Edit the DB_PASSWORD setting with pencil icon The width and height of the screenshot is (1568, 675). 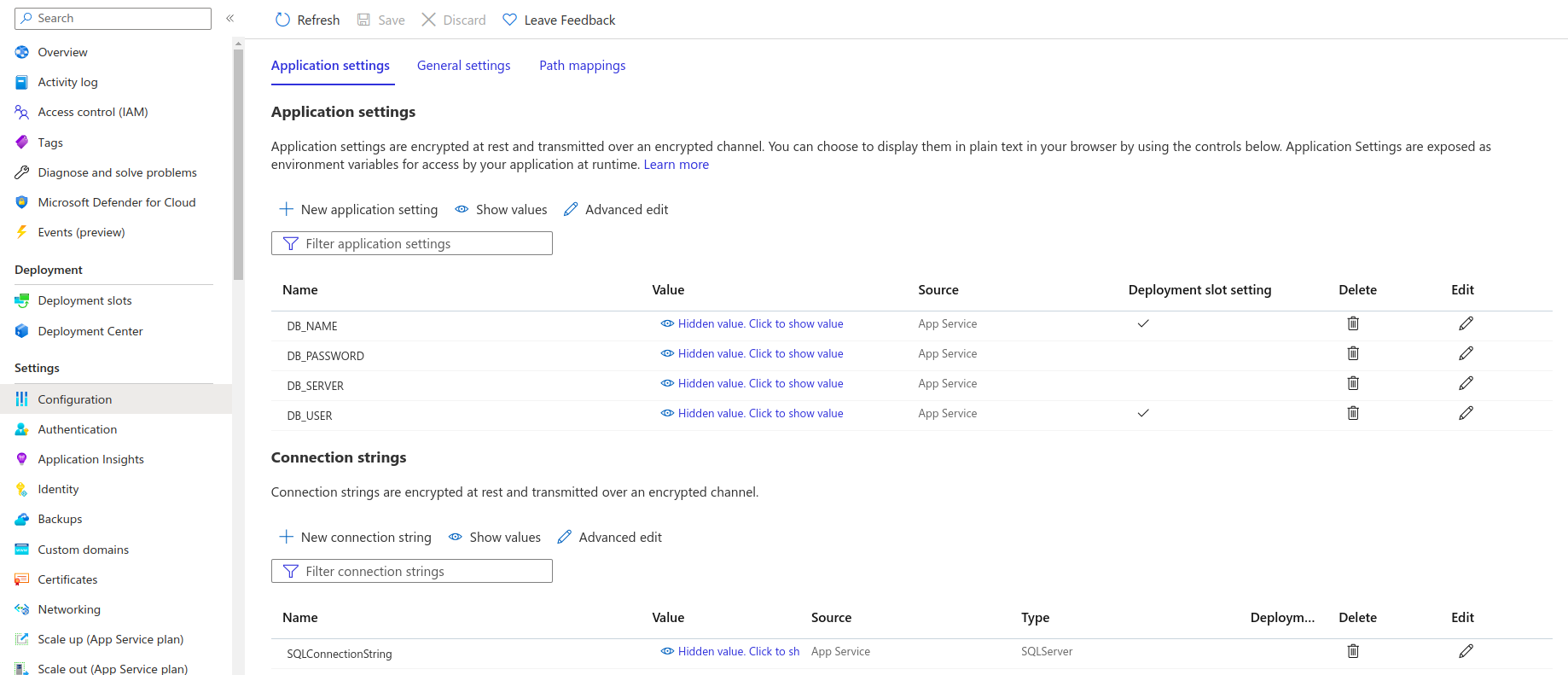point(1466,353)
